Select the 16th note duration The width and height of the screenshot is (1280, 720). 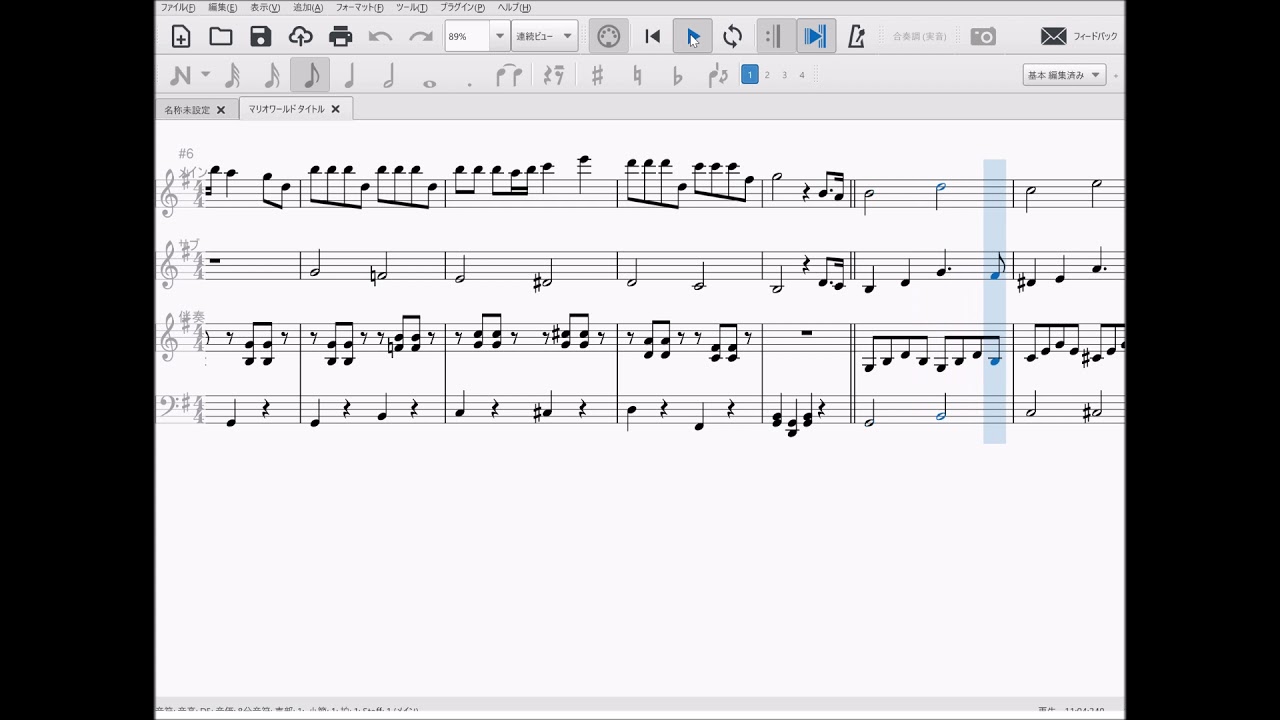(271, 75)
